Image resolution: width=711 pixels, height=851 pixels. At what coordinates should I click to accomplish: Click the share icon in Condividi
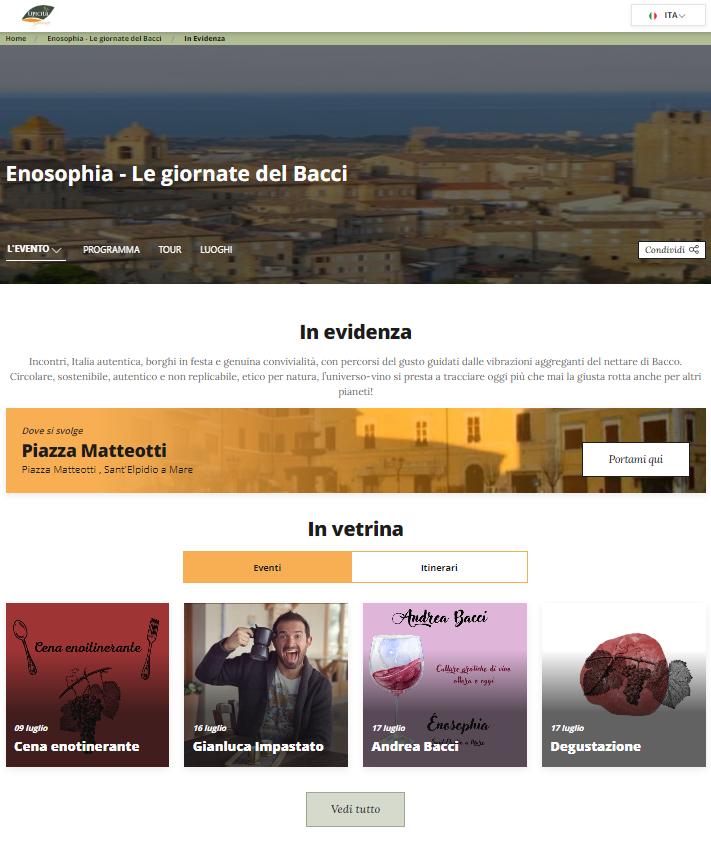click(694, 250)
